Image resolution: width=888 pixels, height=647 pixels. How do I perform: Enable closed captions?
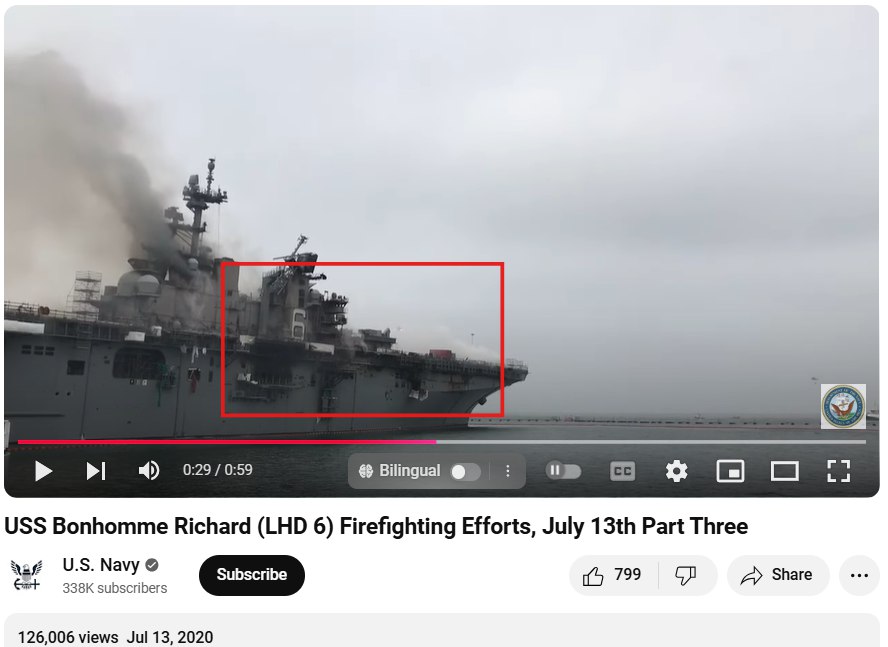(622, 471)
